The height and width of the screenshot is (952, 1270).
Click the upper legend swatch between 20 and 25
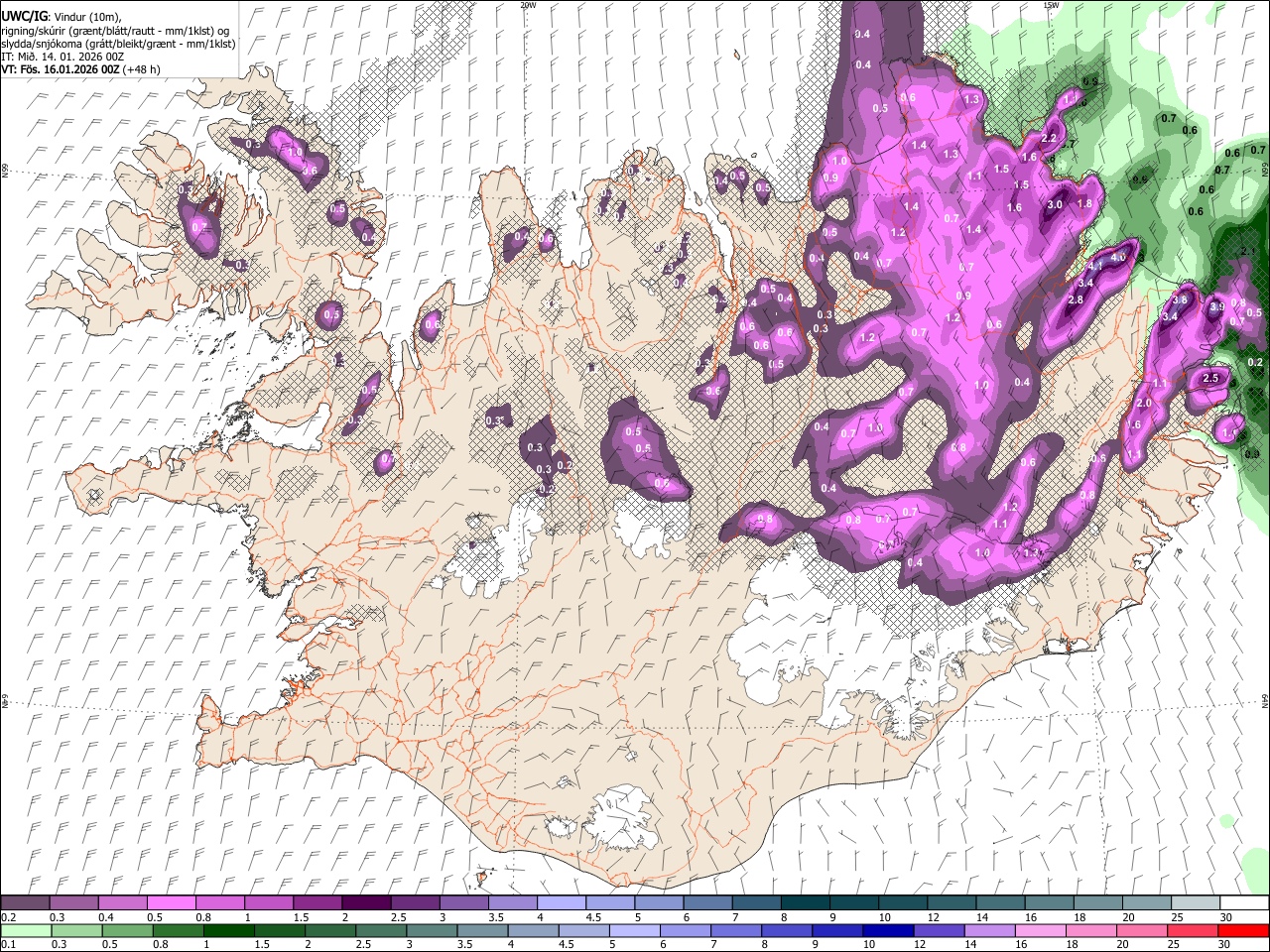pyautogui.click(x=1145, y=903)
